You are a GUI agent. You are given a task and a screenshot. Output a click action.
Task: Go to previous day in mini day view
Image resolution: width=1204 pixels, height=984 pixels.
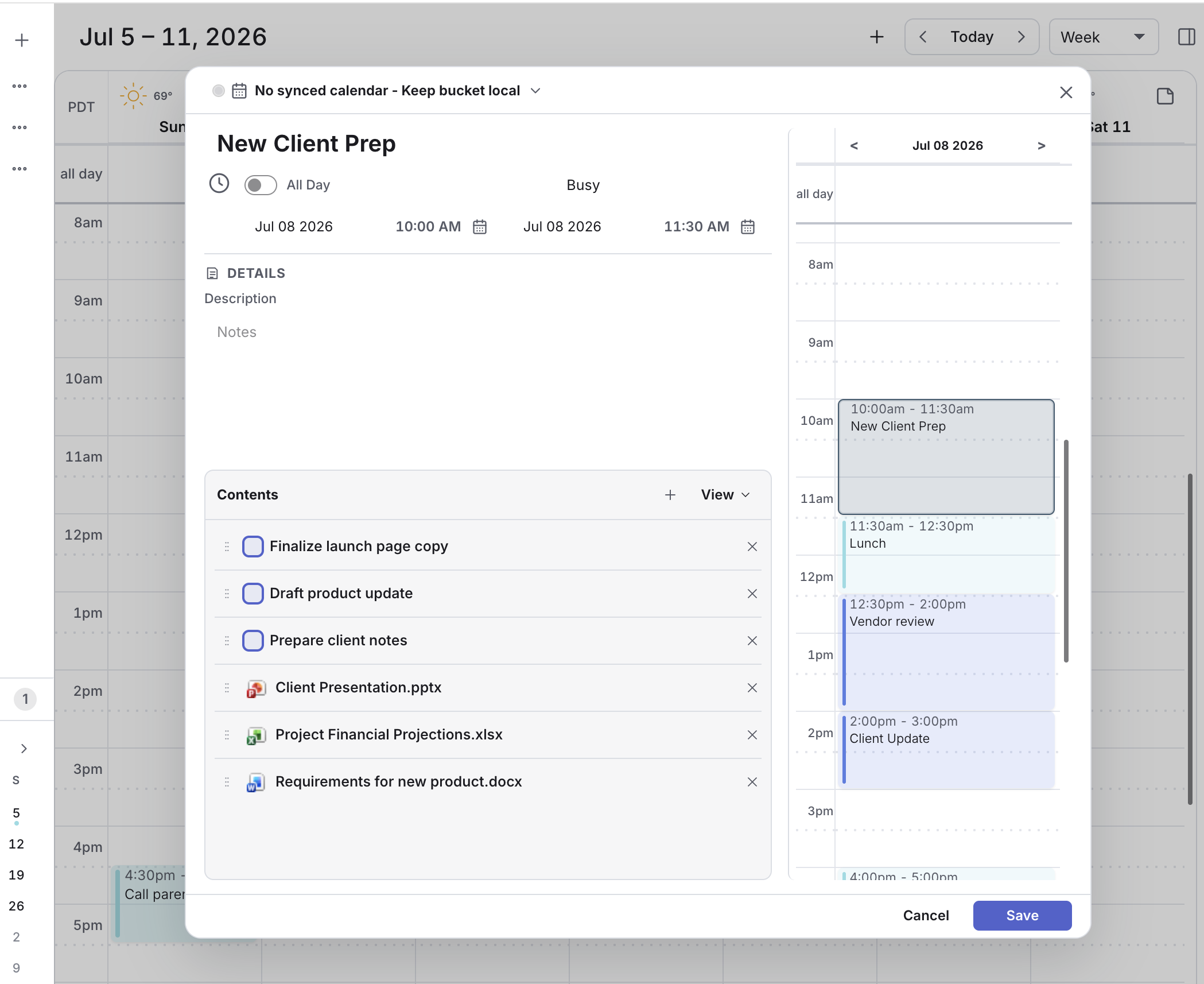pyautogui.click(x=854, y=146)
